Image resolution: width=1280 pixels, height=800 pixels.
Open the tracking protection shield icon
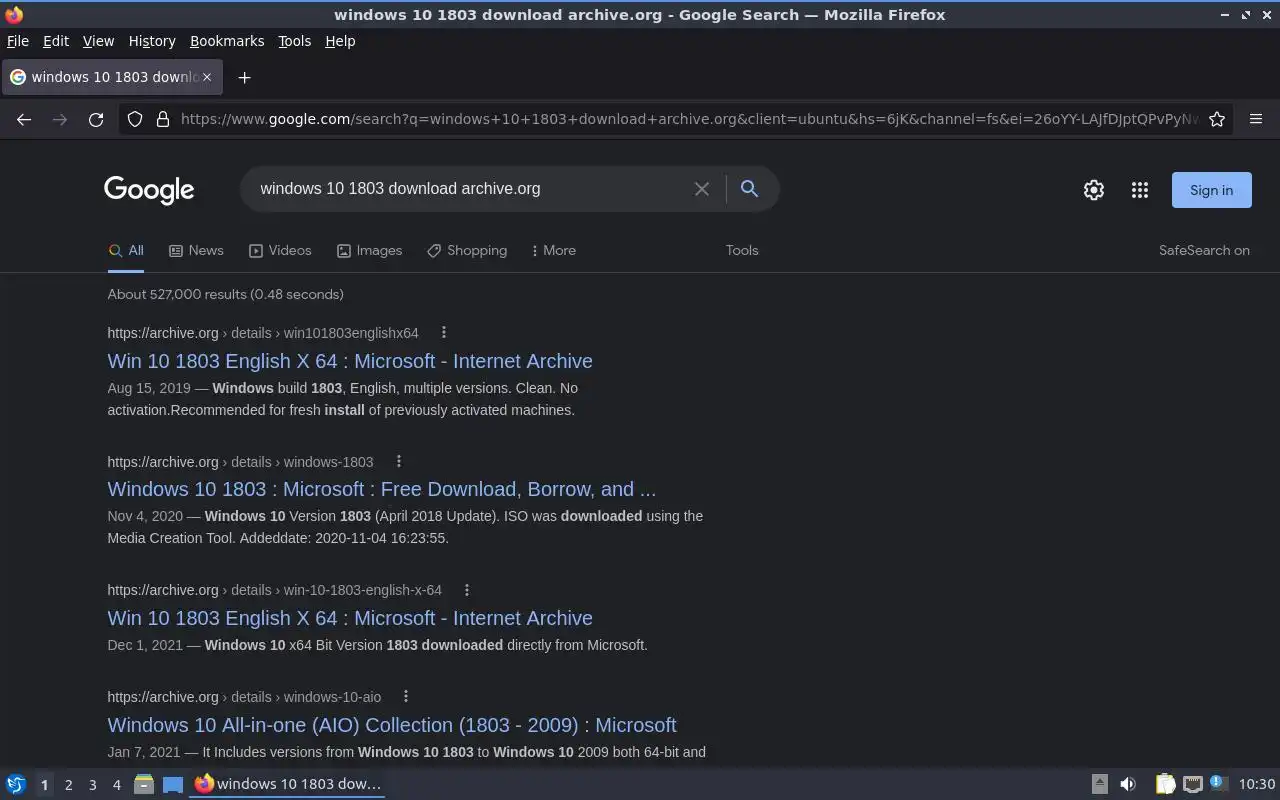135,119
